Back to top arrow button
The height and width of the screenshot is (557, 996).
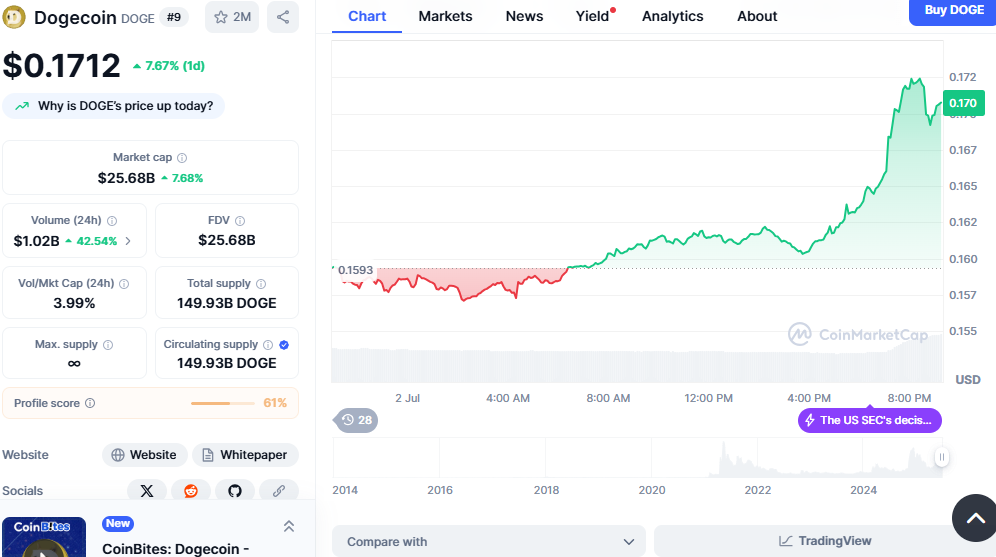(x=974, y=518)
